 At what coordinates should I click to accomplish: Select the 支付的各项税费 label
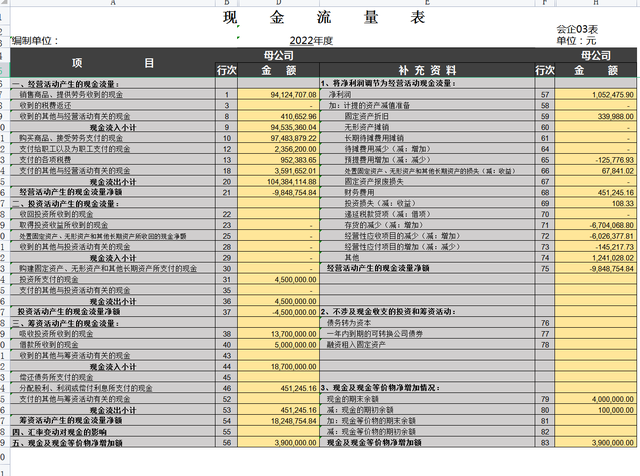coord(45,160)
